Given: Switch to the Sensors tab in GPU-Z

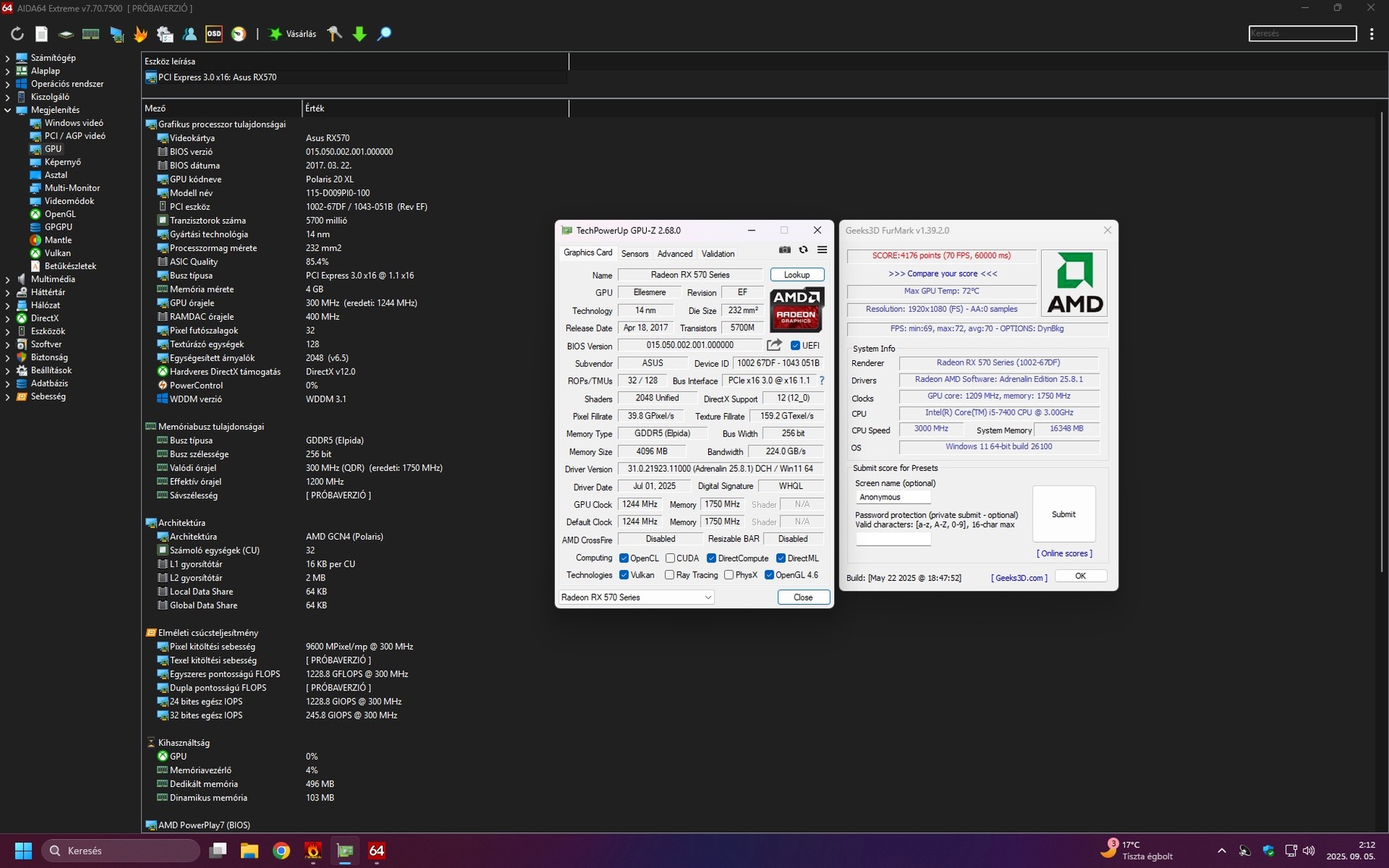Looking at the screenshot, I should (x=635, y=254).
